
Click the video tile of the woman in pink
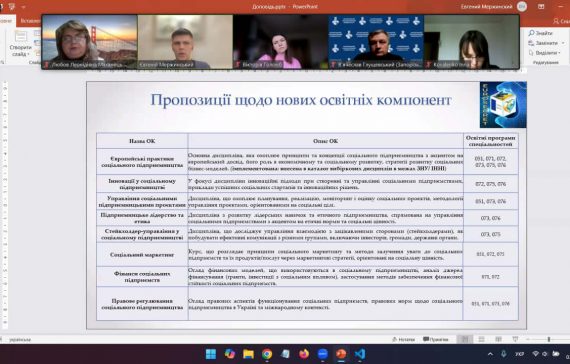pos(281,42)
